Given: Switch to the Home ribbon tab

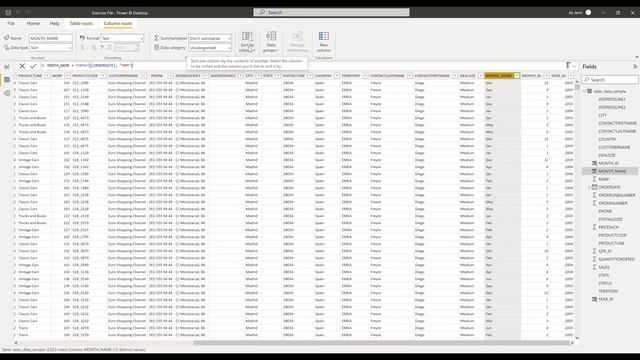Looking at the screenshot, I should [33, 24].
